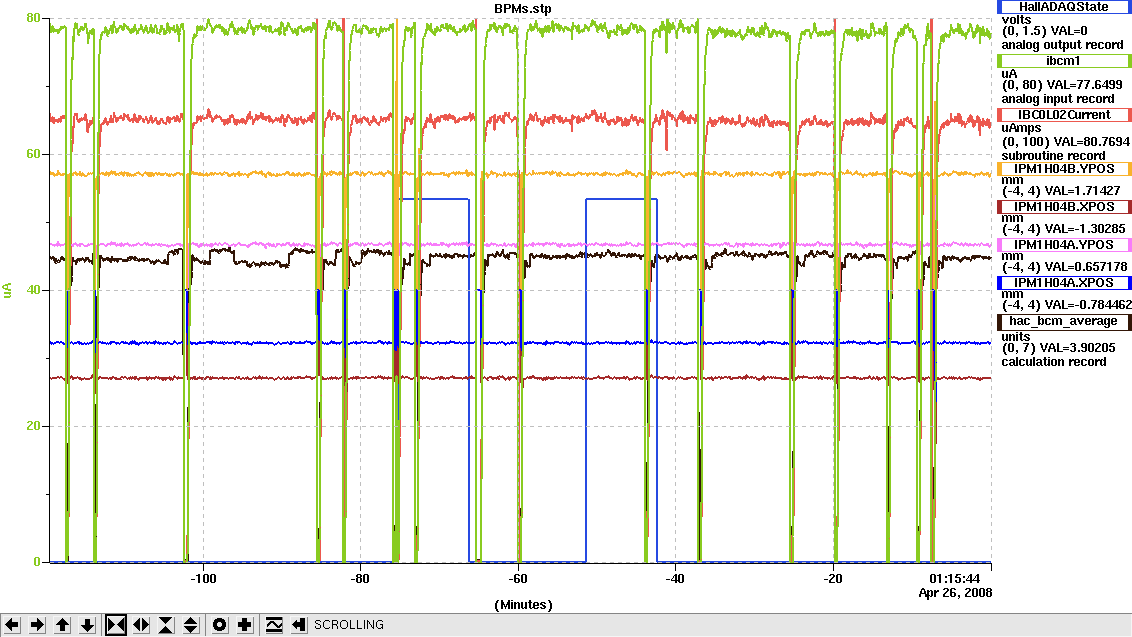
Task: Click the plus sign toolbar icon
Action: pyautogui.click(x=245, y=625)
